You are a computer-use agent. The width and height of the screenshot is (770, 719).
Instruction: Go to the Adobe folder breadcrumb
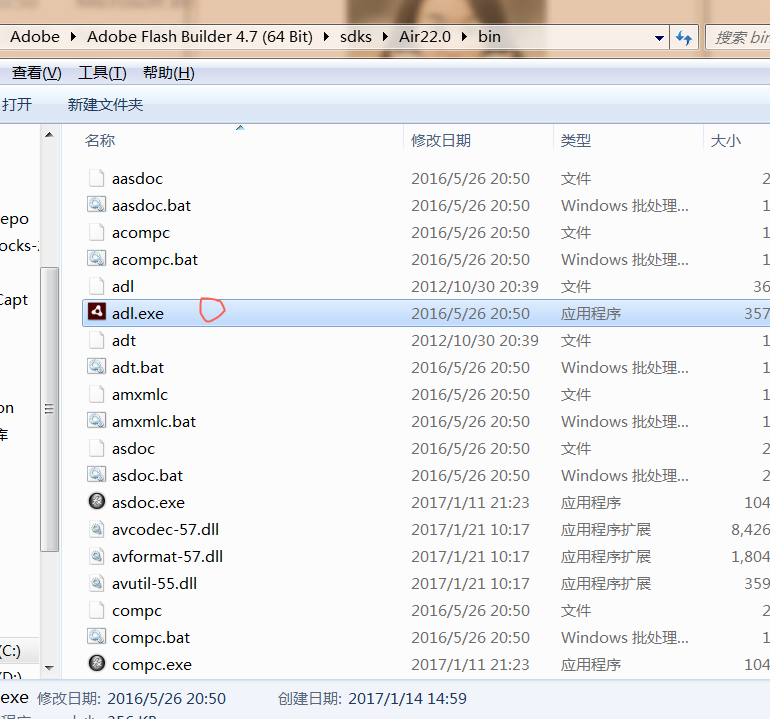pyautogui.click(x=35, y=37)
